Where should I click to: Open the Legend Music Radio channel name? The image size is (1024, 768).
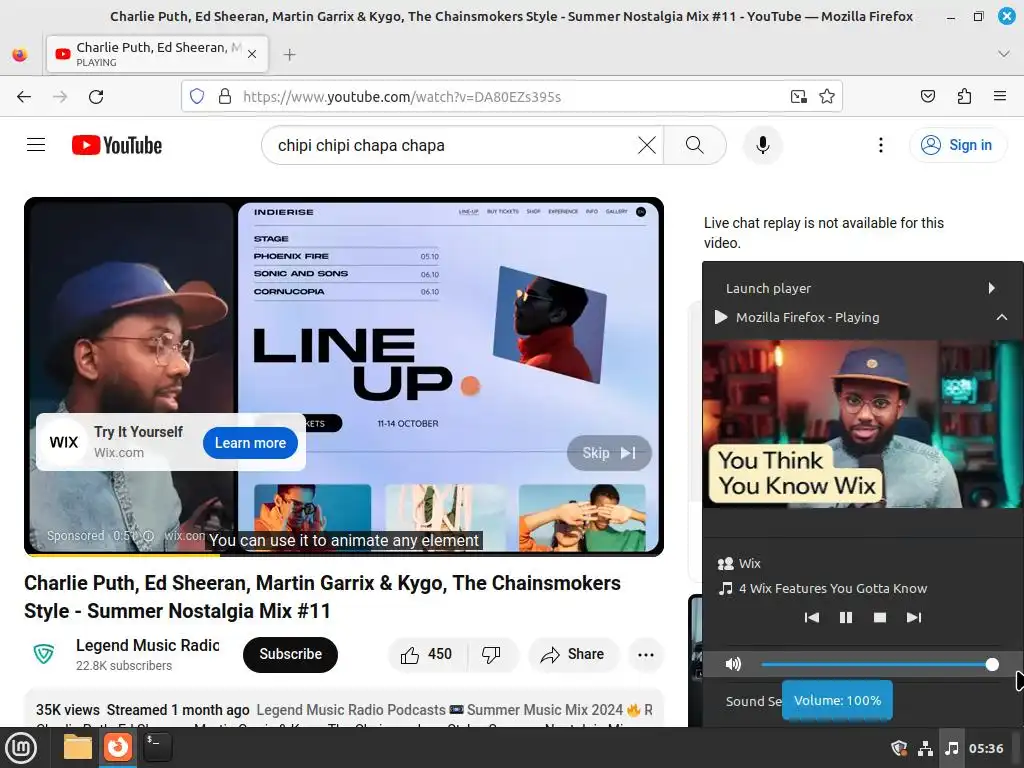coord(148,645)
